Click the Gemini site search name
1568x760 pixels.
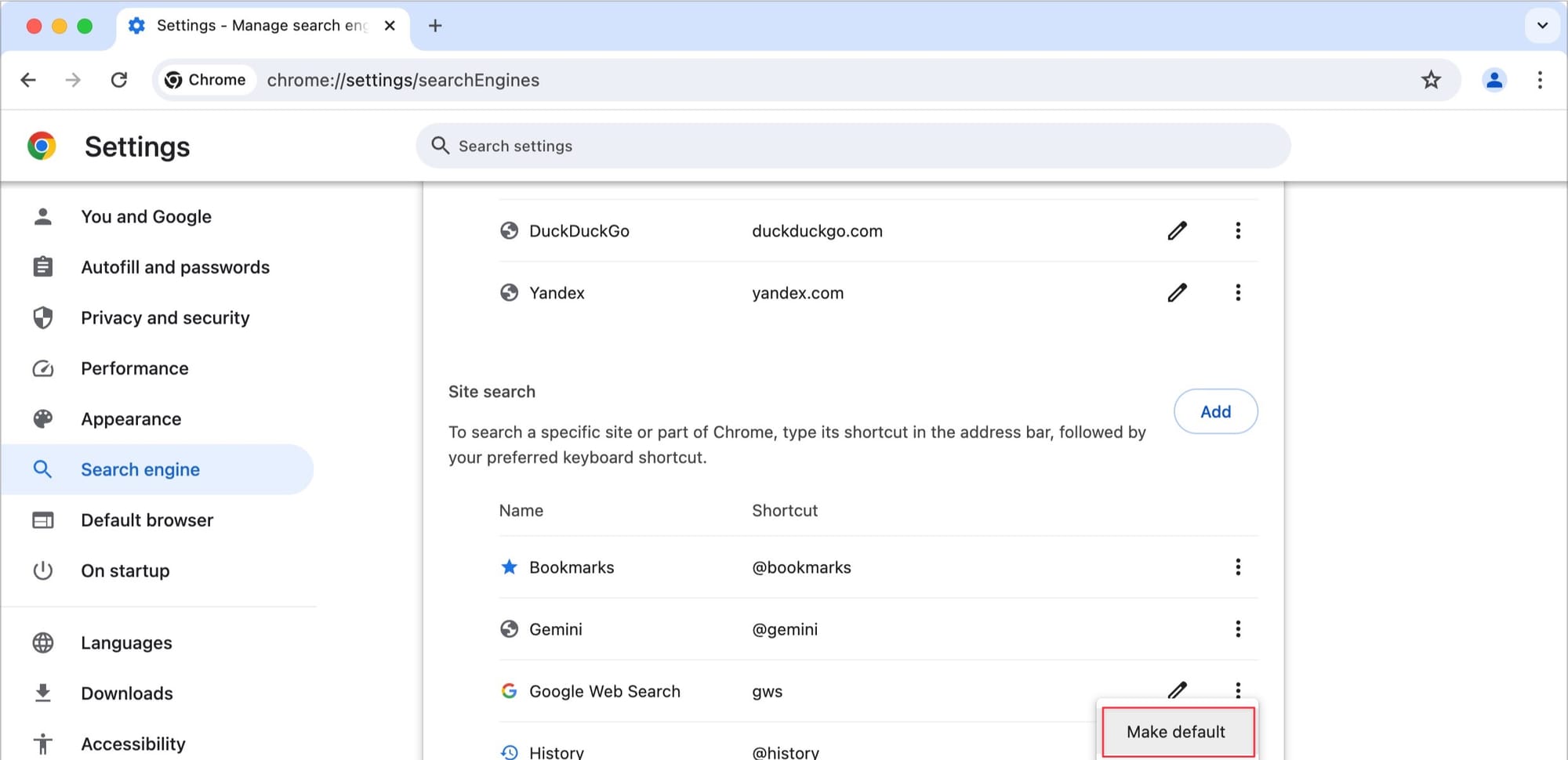556,629
